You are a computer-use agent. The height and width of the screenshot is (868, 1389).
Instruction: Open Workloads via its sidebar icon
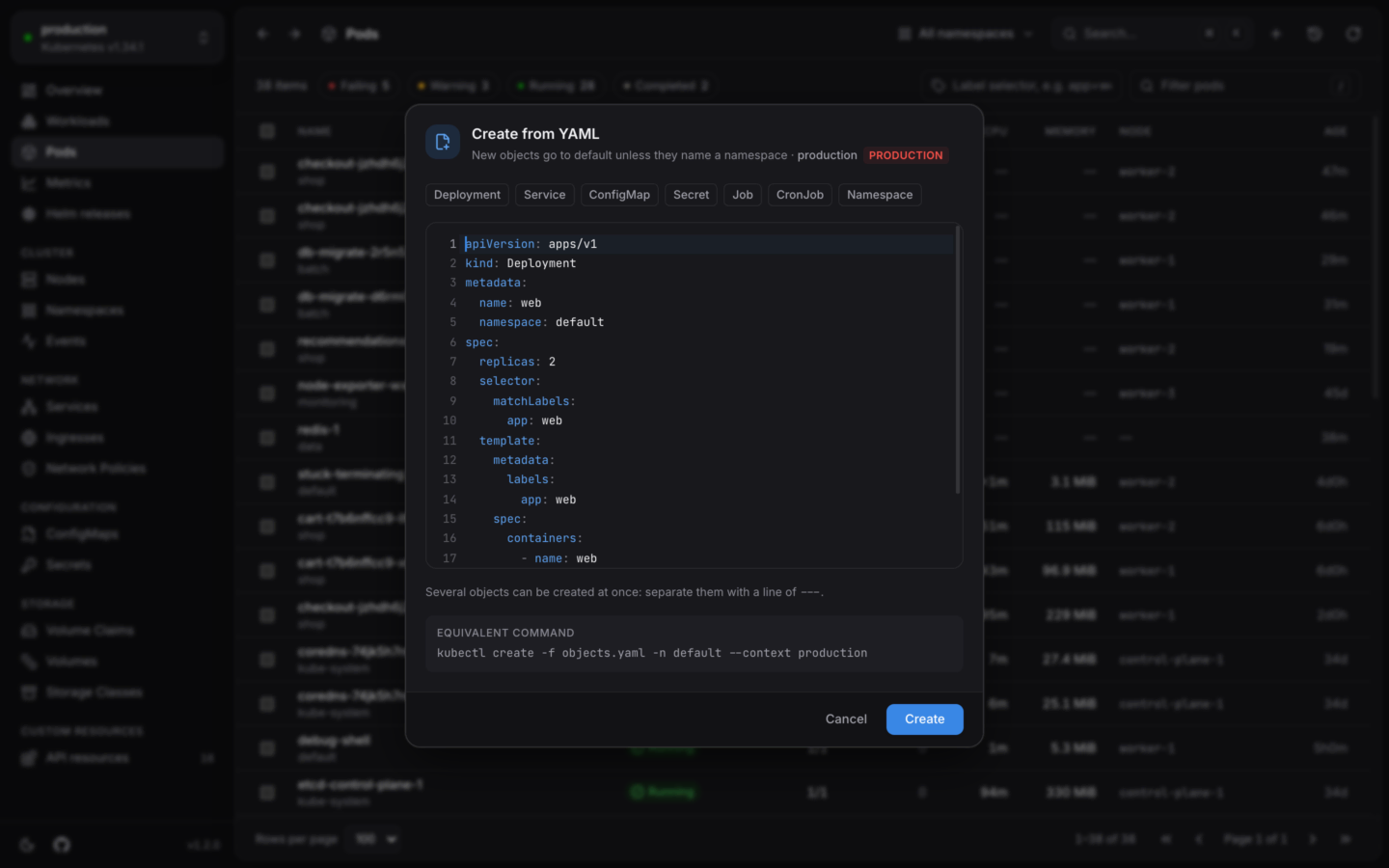coord(29,122)
